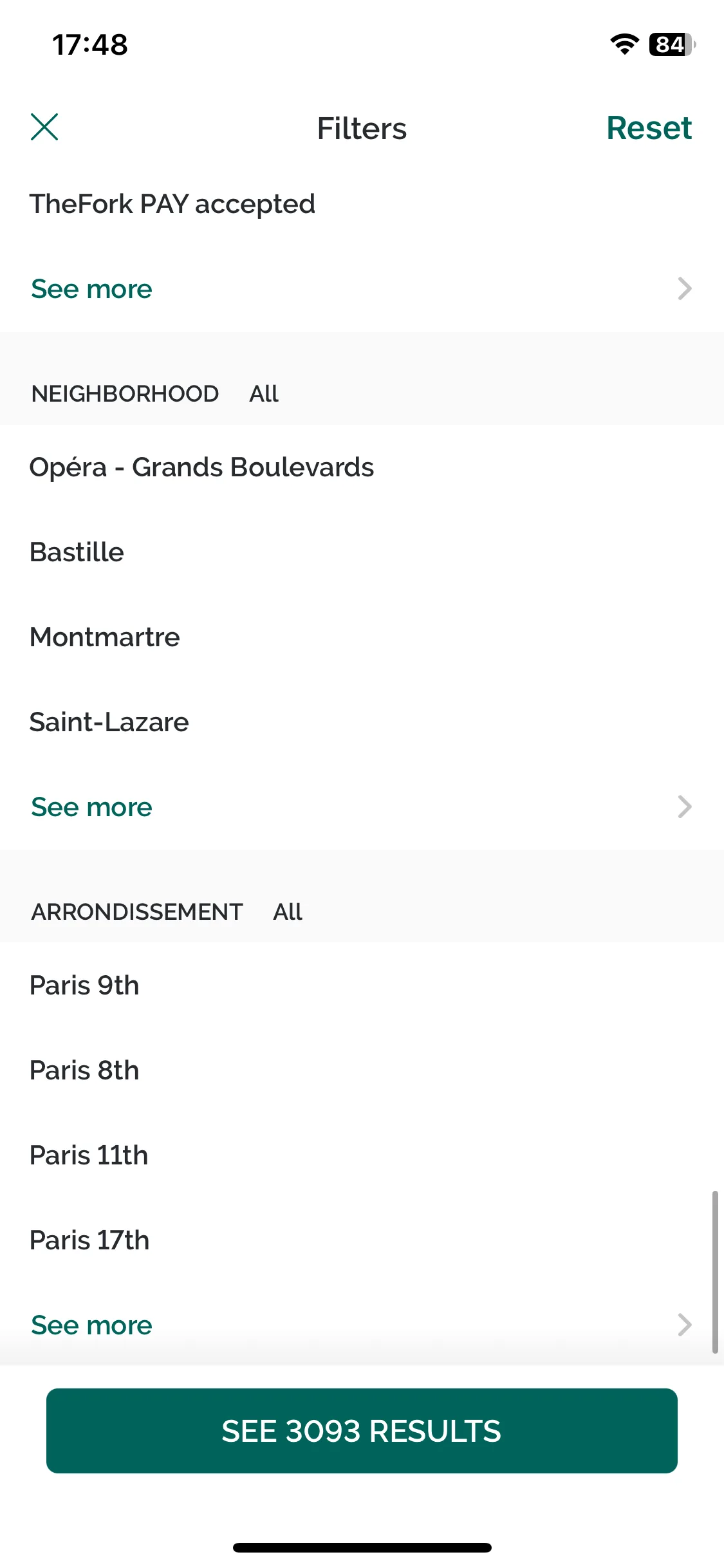Click the vertical scrollbar indicator

pos(715,1272)
